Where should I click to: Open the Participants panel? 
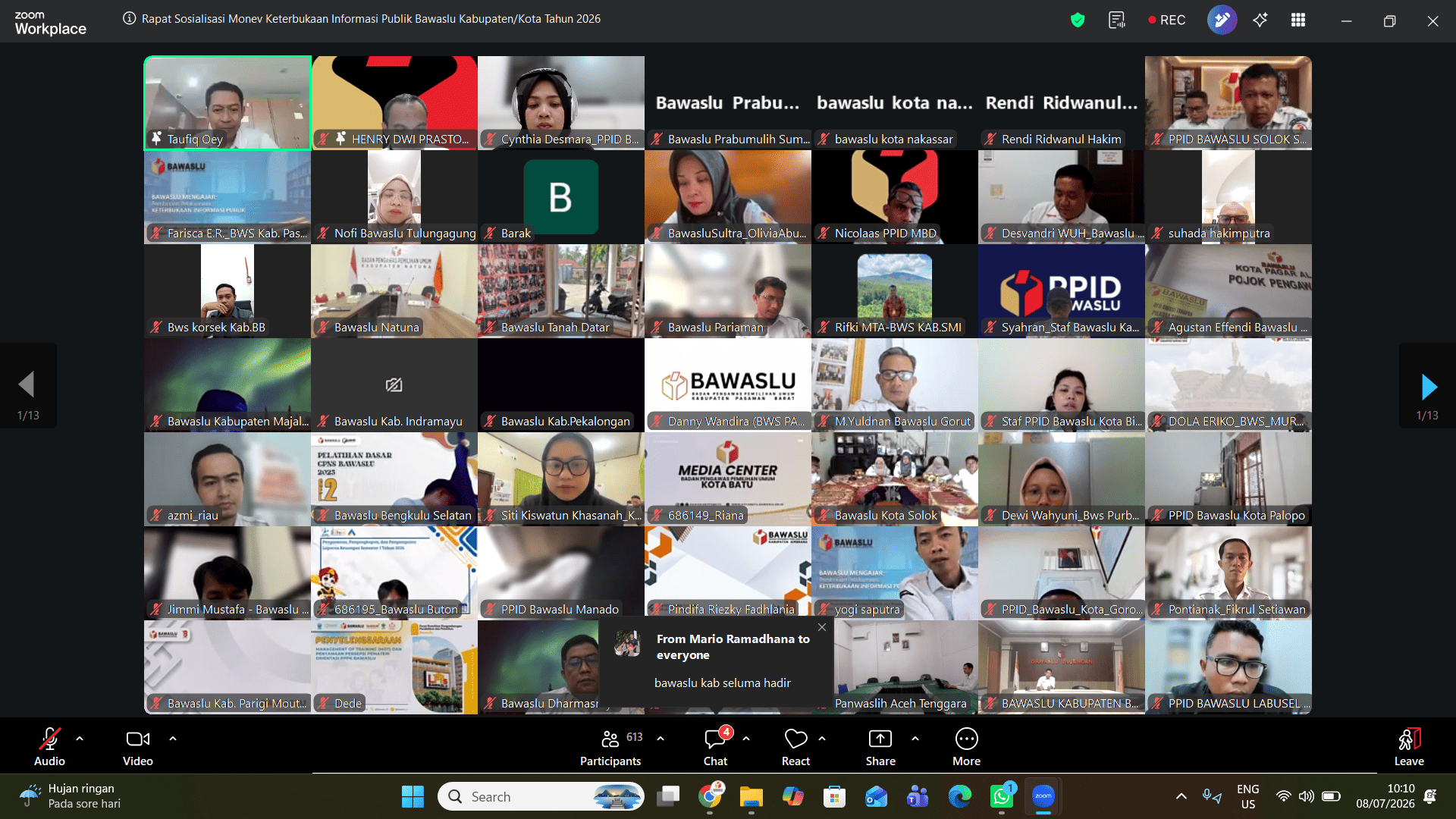[610, 746]
